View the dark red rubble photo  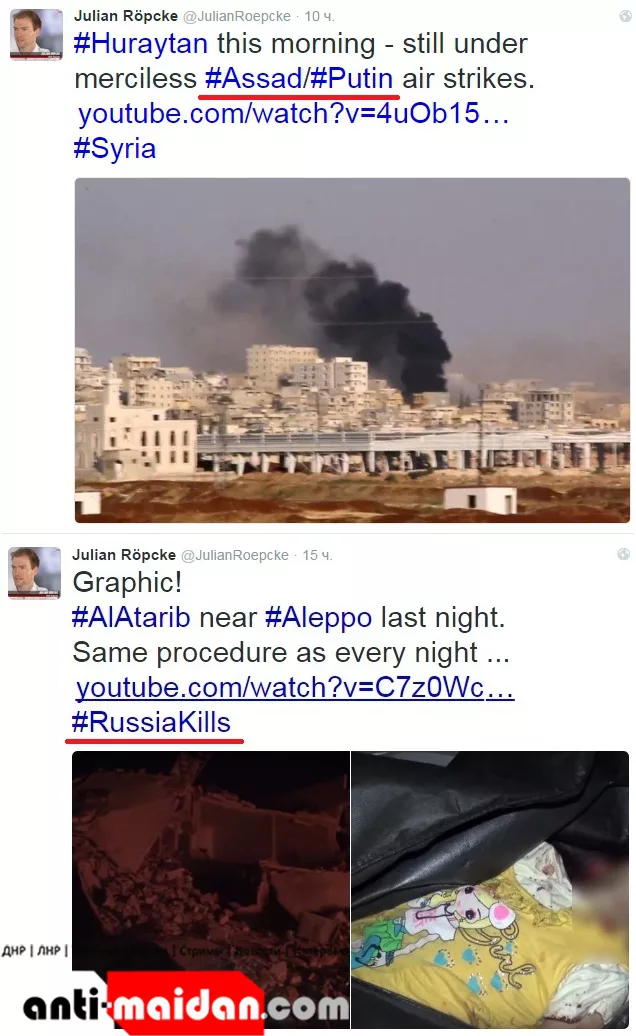(210, 889)
